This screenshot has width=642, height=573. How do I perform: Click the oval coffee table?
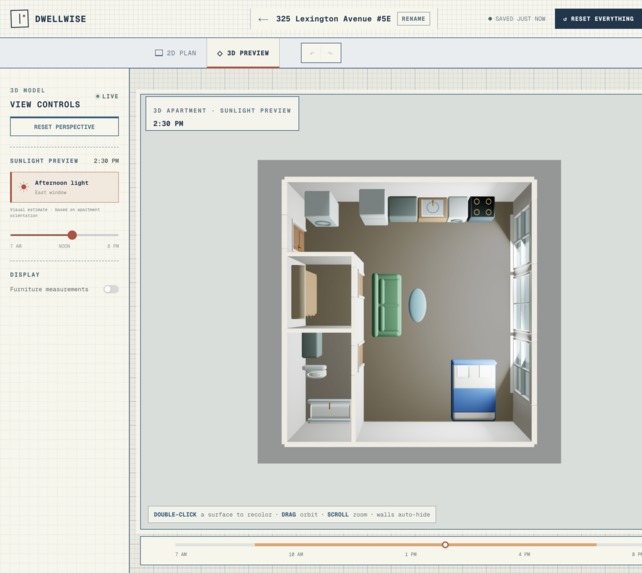418,305
